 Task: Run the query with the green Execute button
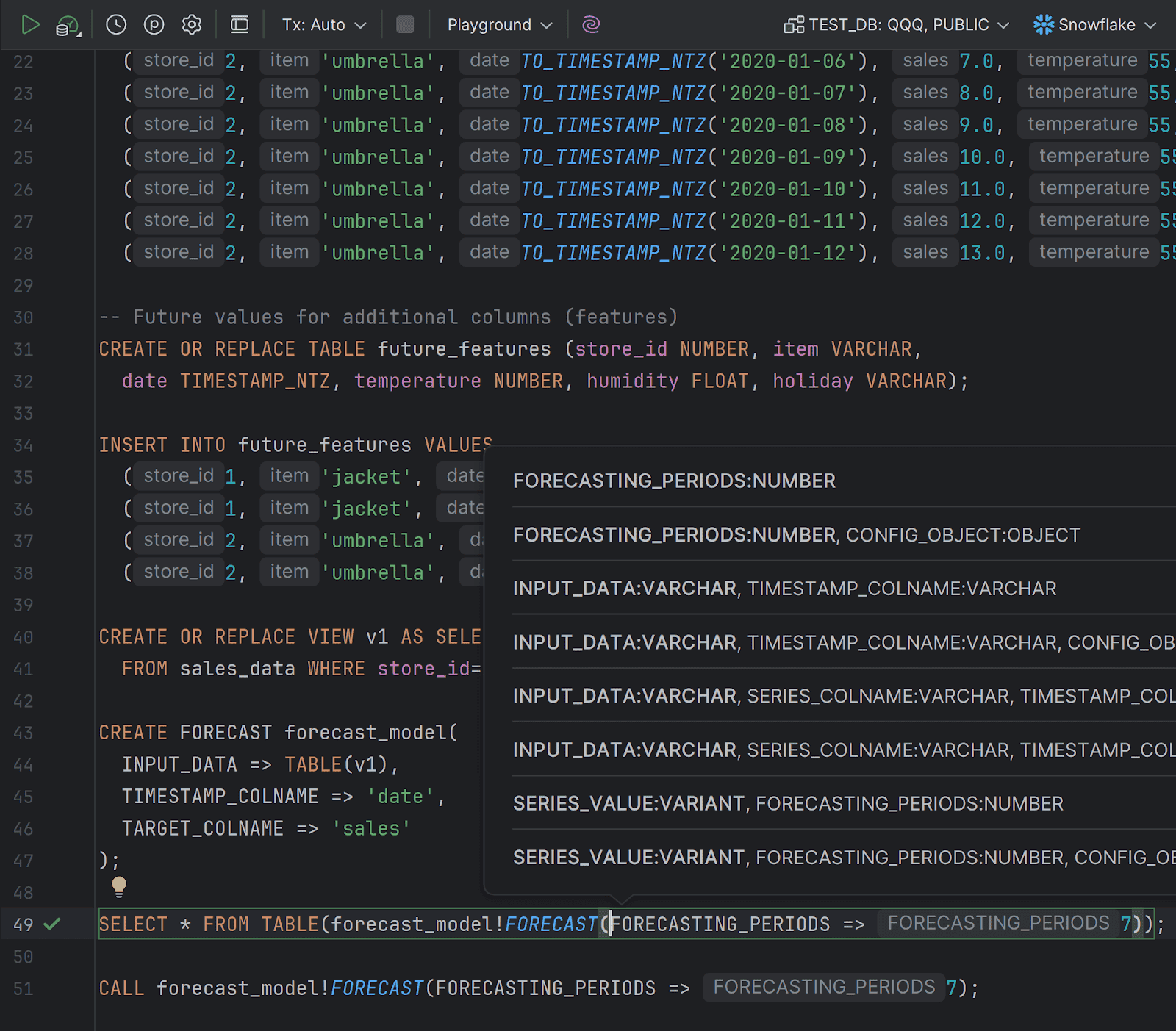point(29,25)
